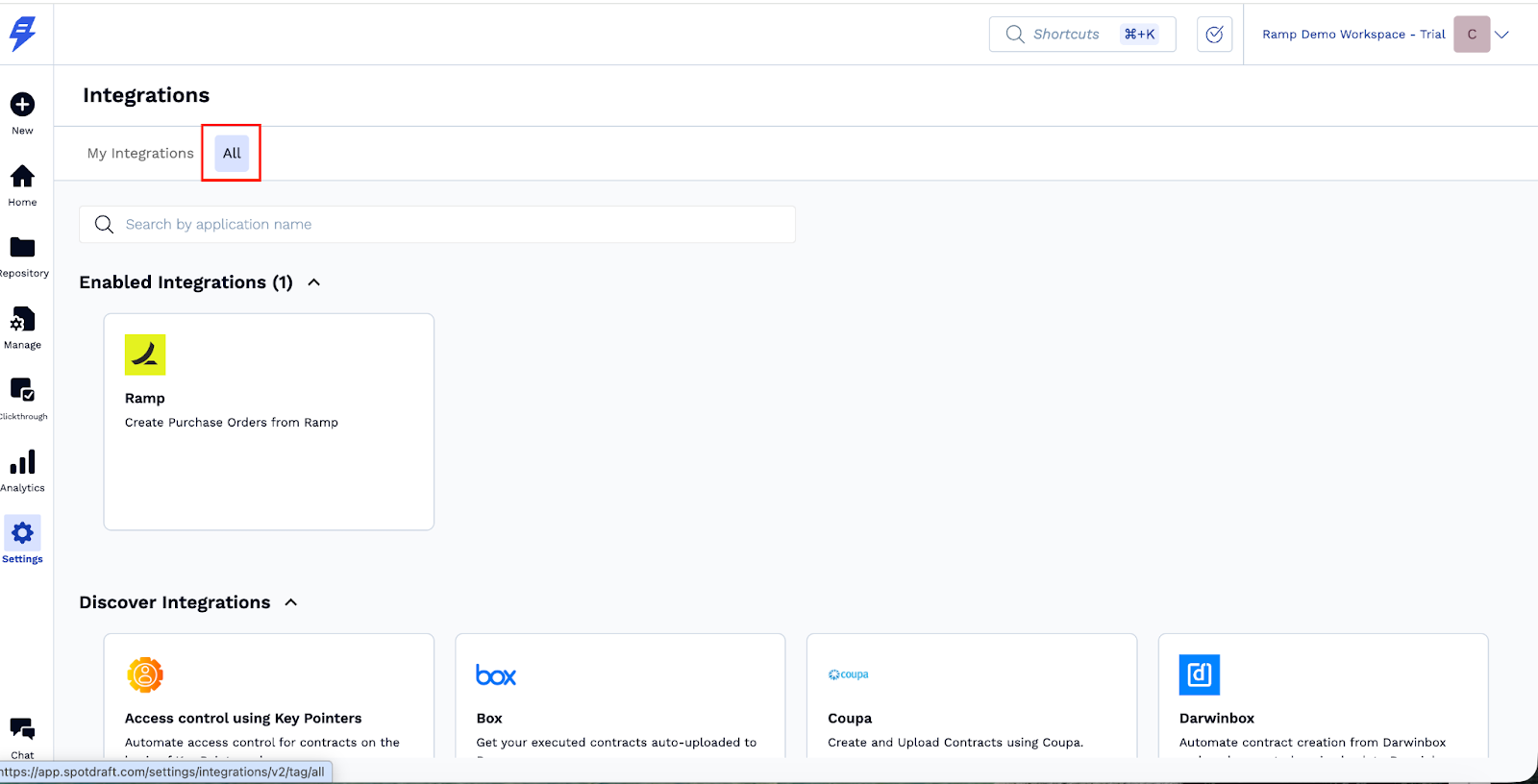Click the tasks checkmark icon in header

(x=1214, y=35)
